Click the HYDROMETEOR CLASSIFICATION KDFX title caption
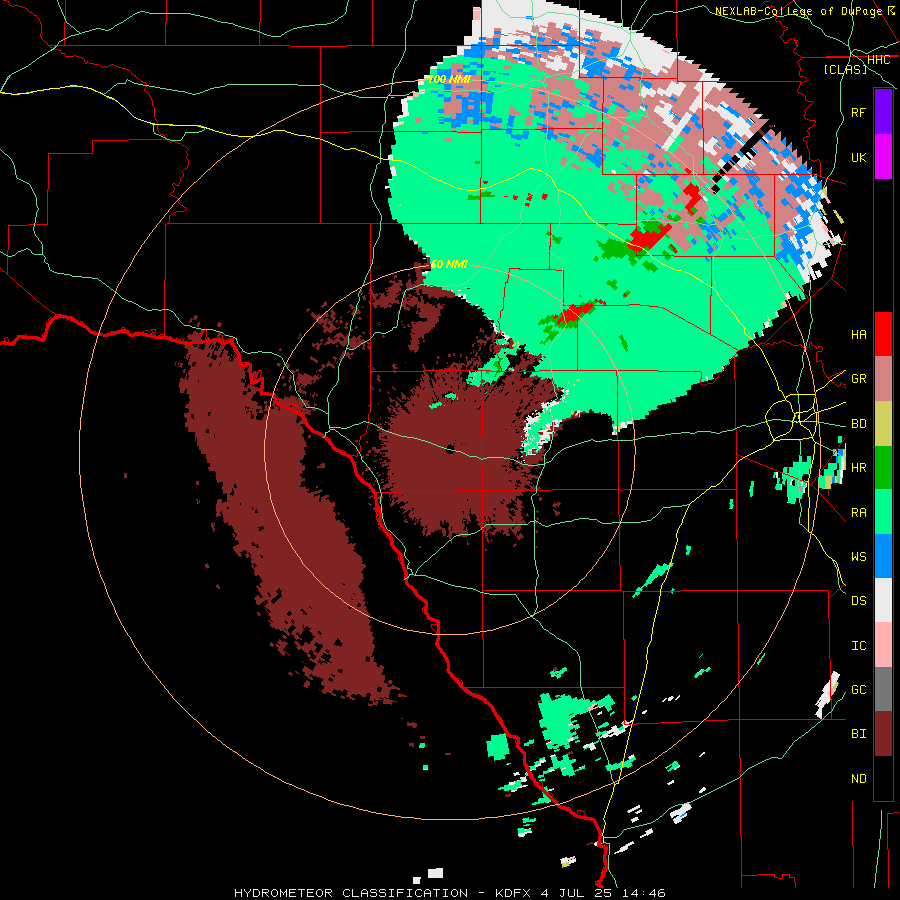 click(x=450, y=893)
